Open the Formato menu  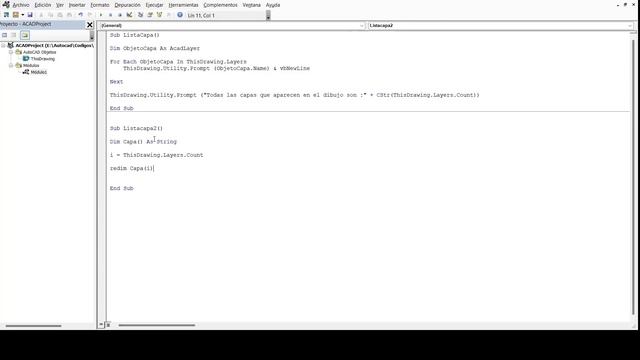tap(100, 5)
